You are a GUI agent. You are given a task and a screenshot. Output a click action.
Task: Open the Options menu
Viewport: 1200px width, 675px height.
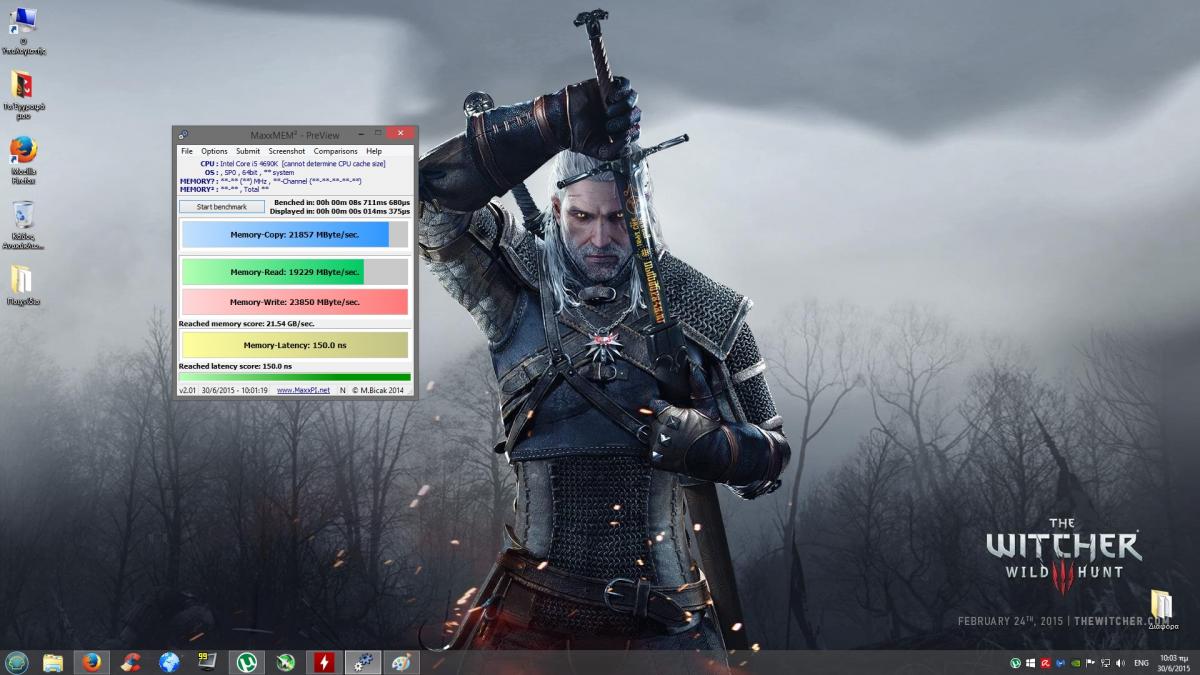tap(214, 151)
